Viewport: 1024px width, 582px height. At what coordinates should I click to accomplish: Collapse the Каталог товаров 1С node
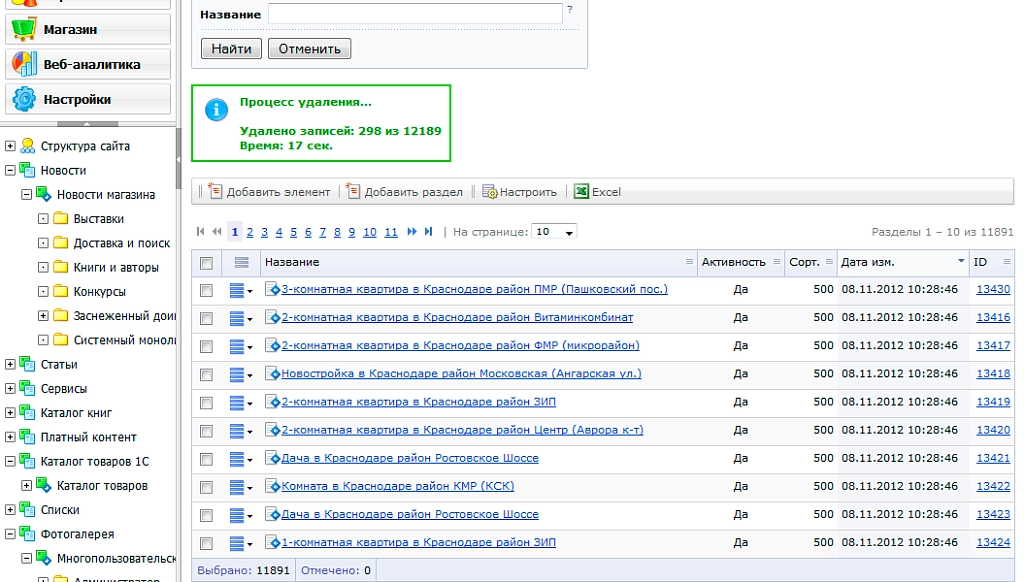pyautogui.click(x=10, y=461)
